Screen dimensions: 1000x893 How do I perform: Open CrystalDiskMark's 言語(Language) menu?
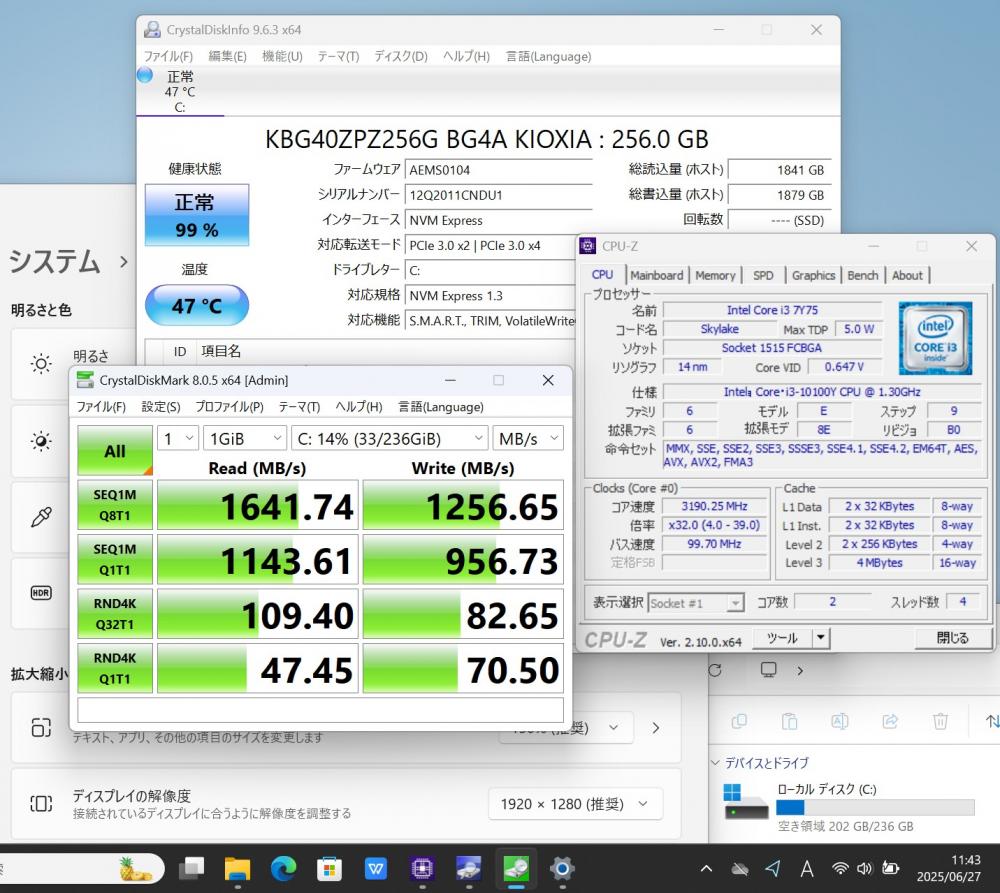[x=441, y=406]
